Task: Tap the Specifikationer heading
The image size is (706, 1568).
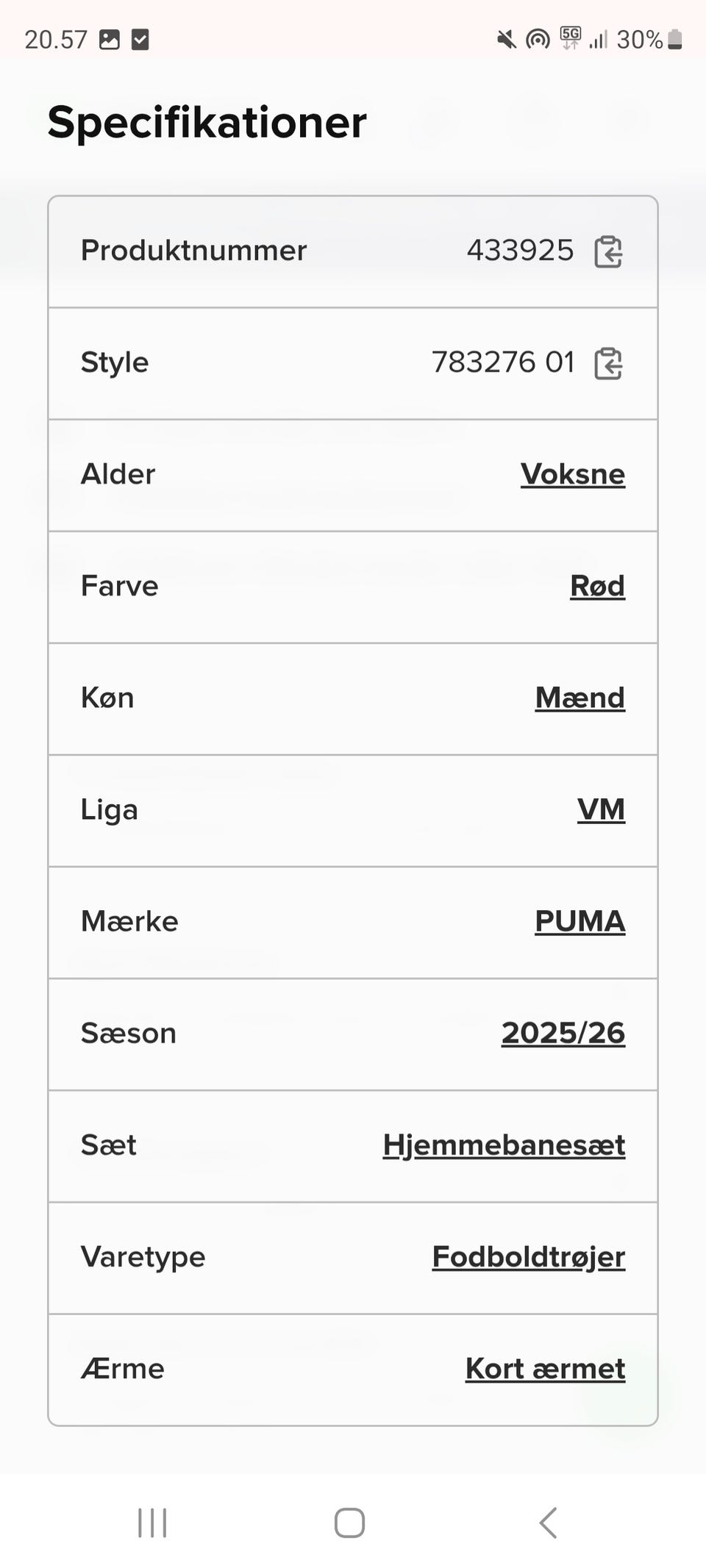Action: point(207,122)
